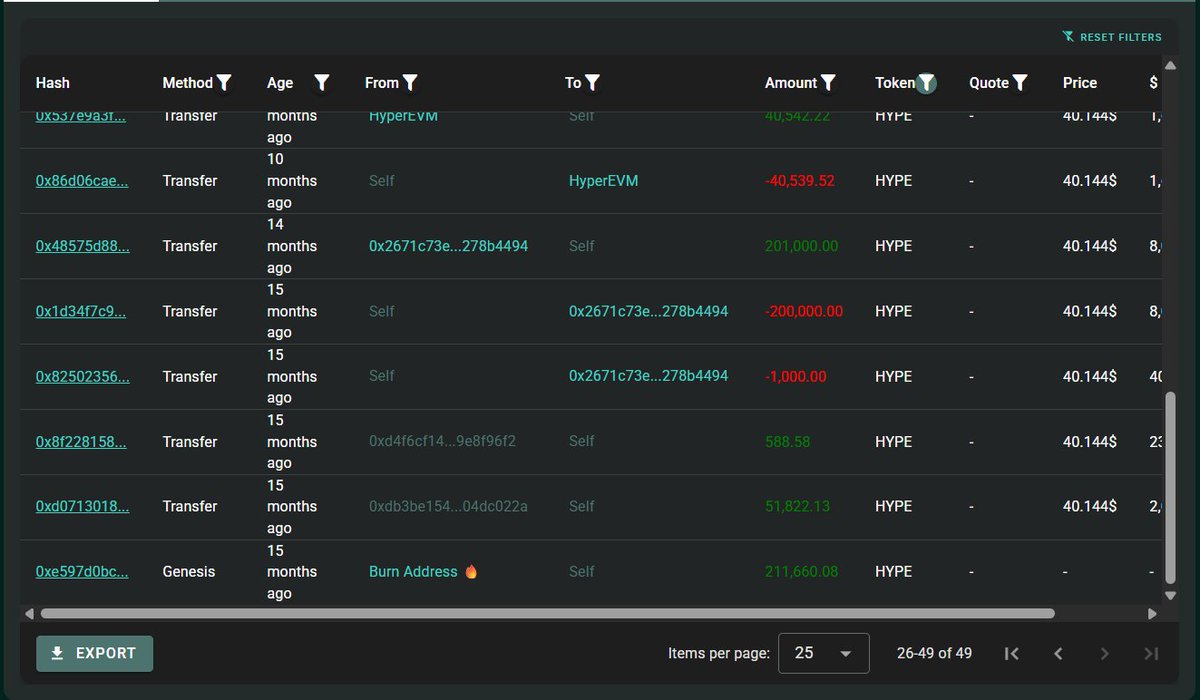Click the horizontal scrollbar thumb
This screenshot has height=700, width=1200.
[x=548, y=613]
